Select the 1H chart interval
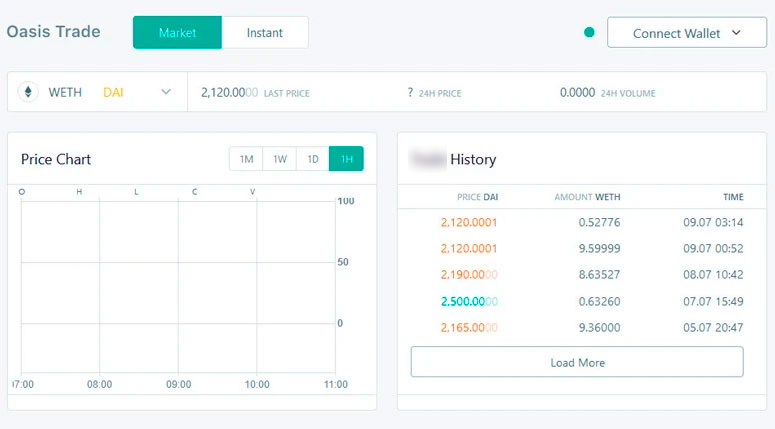The width and height of the screenshot is (775, 429). pyautogui.click(x=346, y=159)
